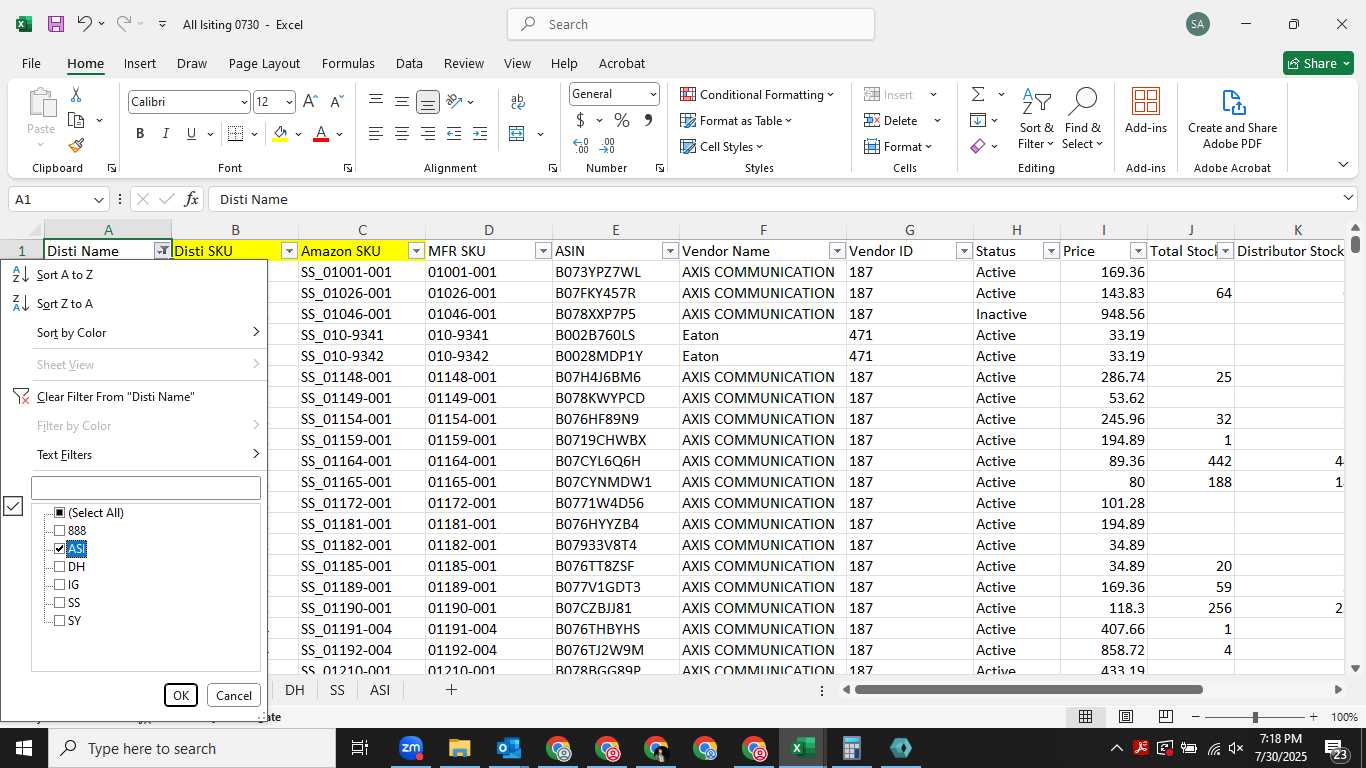Toggle Italic formatting
This screenshot has width=1366, height=768.
pyautogui.click(x=165, y=134)
